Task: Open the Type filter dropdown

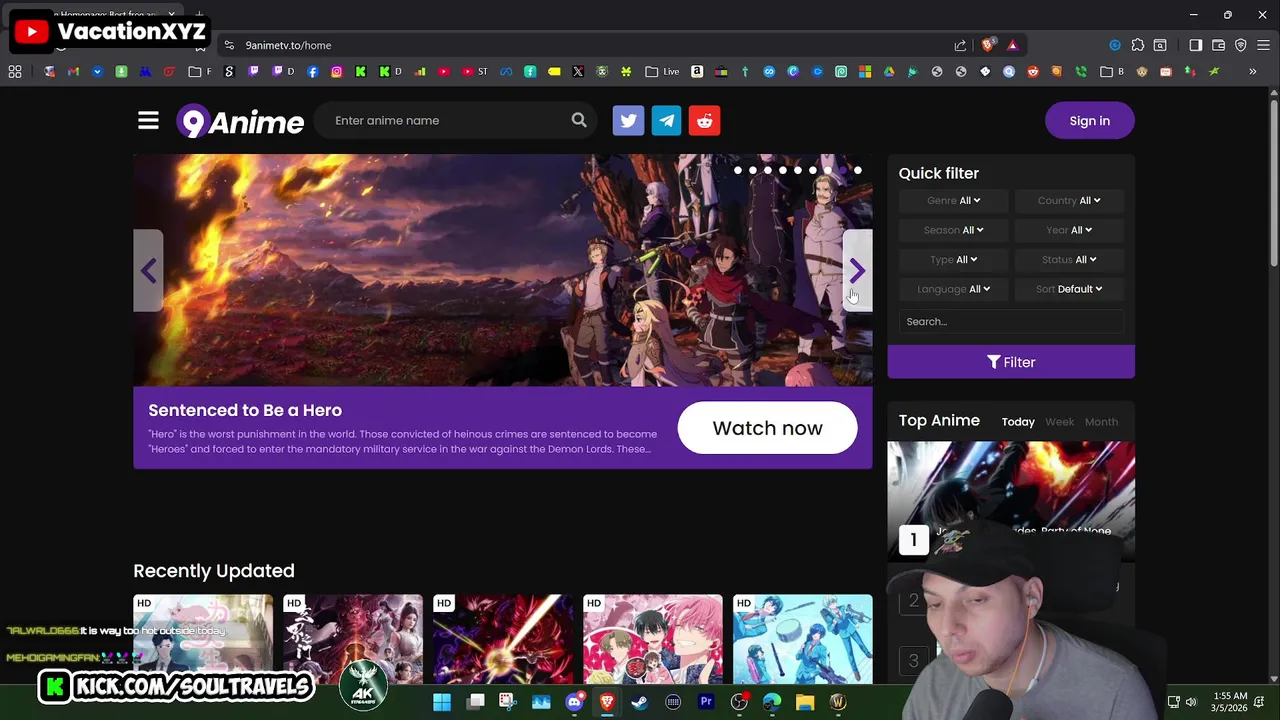Action: (x=953, y=259)
